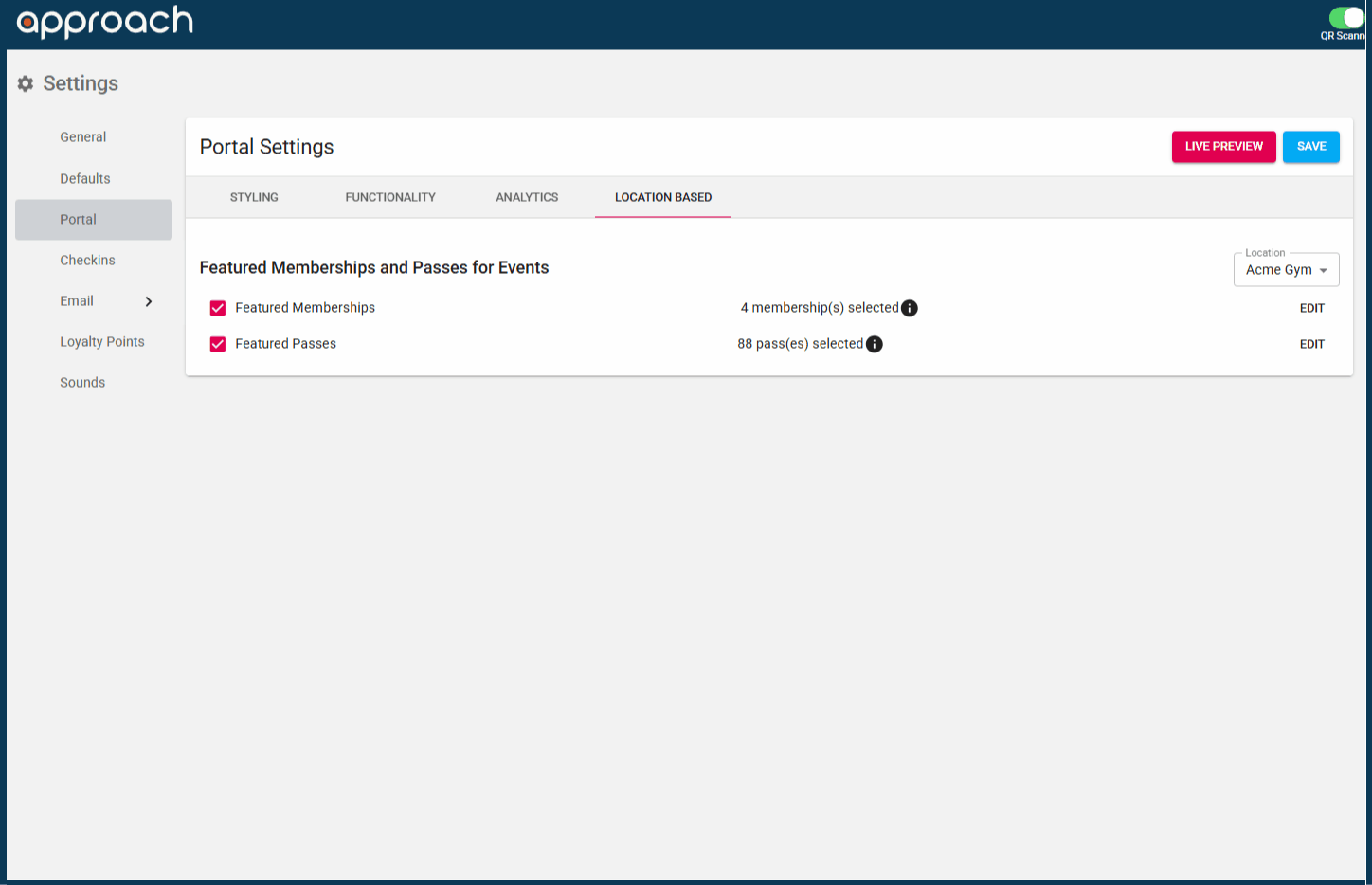The width and height of the screenshot is (1372, 885).
Task: Select the Location Based tab
Action: (x=663, y=197)
